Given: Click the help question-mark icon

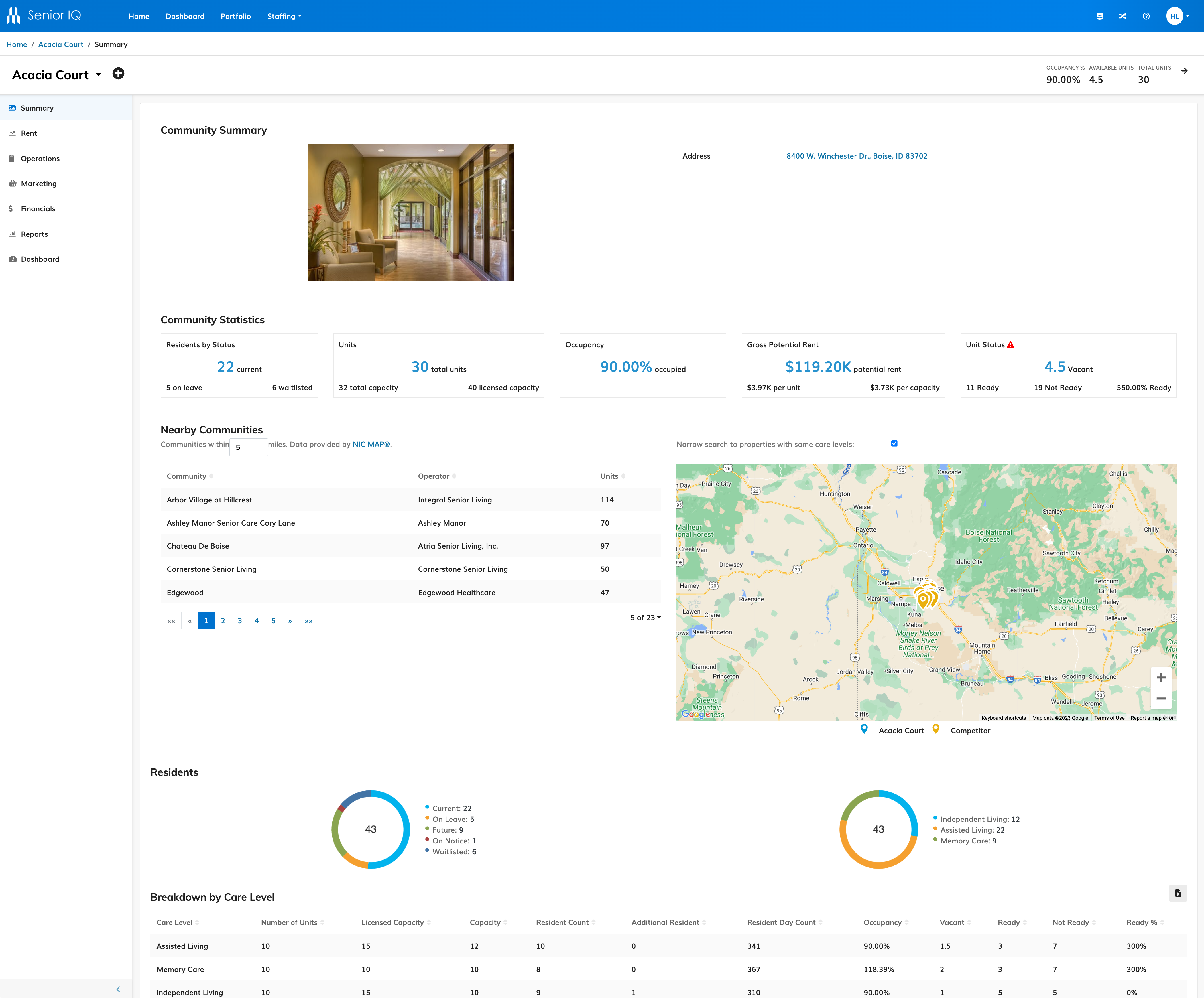Looking at the screenshot, I should pos(1146,16).
